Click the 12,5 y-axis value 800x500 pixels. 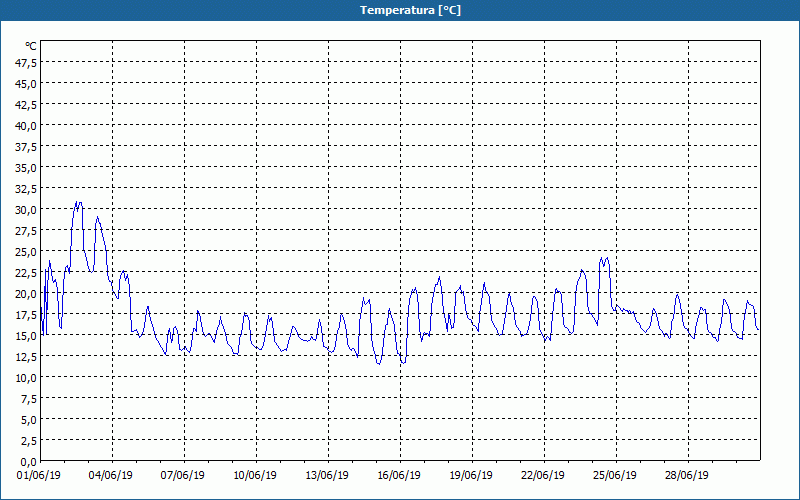[26, 357]
